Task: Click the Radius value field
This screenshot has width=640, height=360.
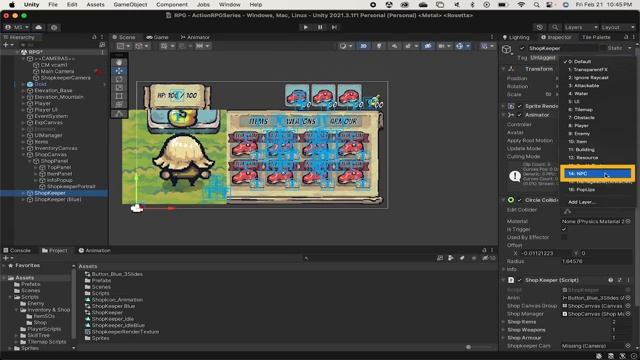Action: pos(596,261)
